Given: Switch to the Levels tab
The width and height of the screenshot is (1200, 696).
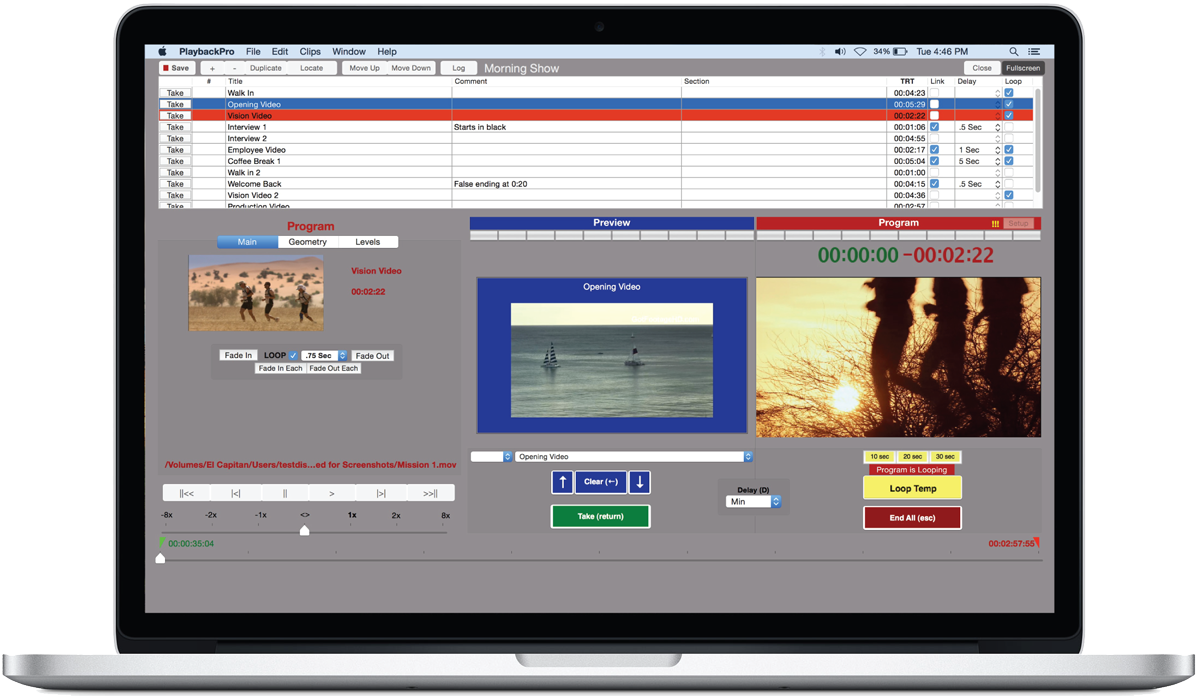Looking at the screenshot, I should click(x=368, y=242).
